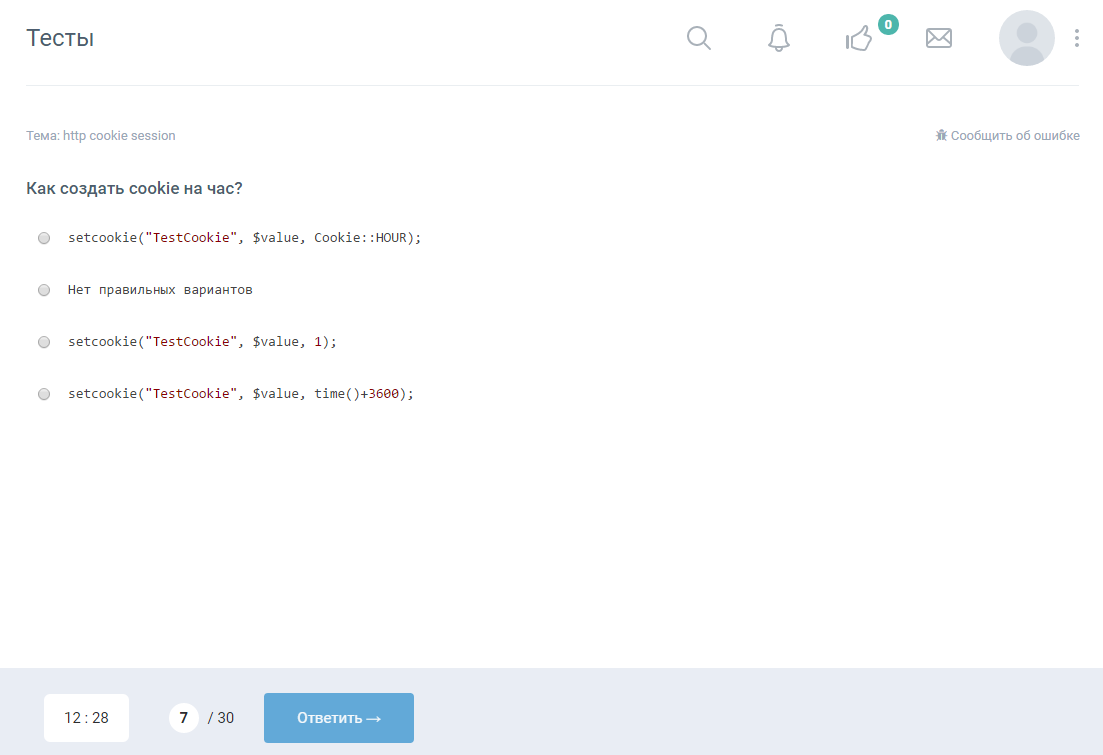Click the current question number 7 circle
The image size is (1103, 755).
[x=183, y=718]
